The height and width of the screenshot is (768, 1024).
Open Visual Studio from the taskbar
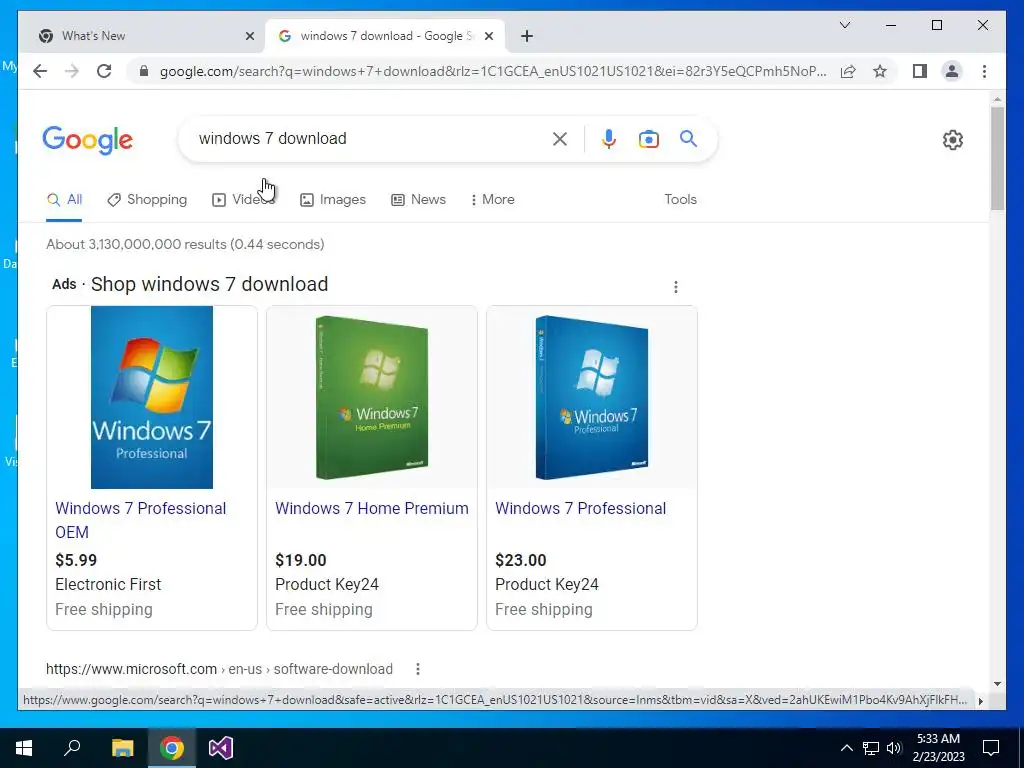point(221,748)
